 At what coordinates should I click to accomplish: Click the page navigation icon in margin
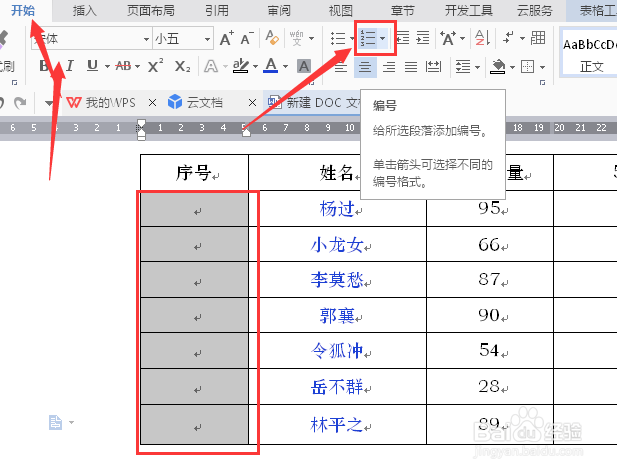click(x=55, y=422)
